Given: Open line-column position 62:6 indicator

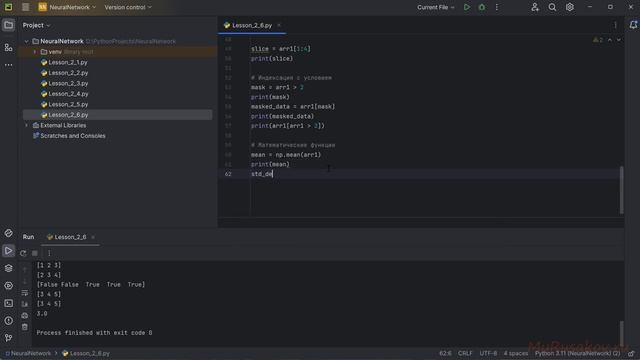Looking at the screenshot, I should click(x=445, y=353).
